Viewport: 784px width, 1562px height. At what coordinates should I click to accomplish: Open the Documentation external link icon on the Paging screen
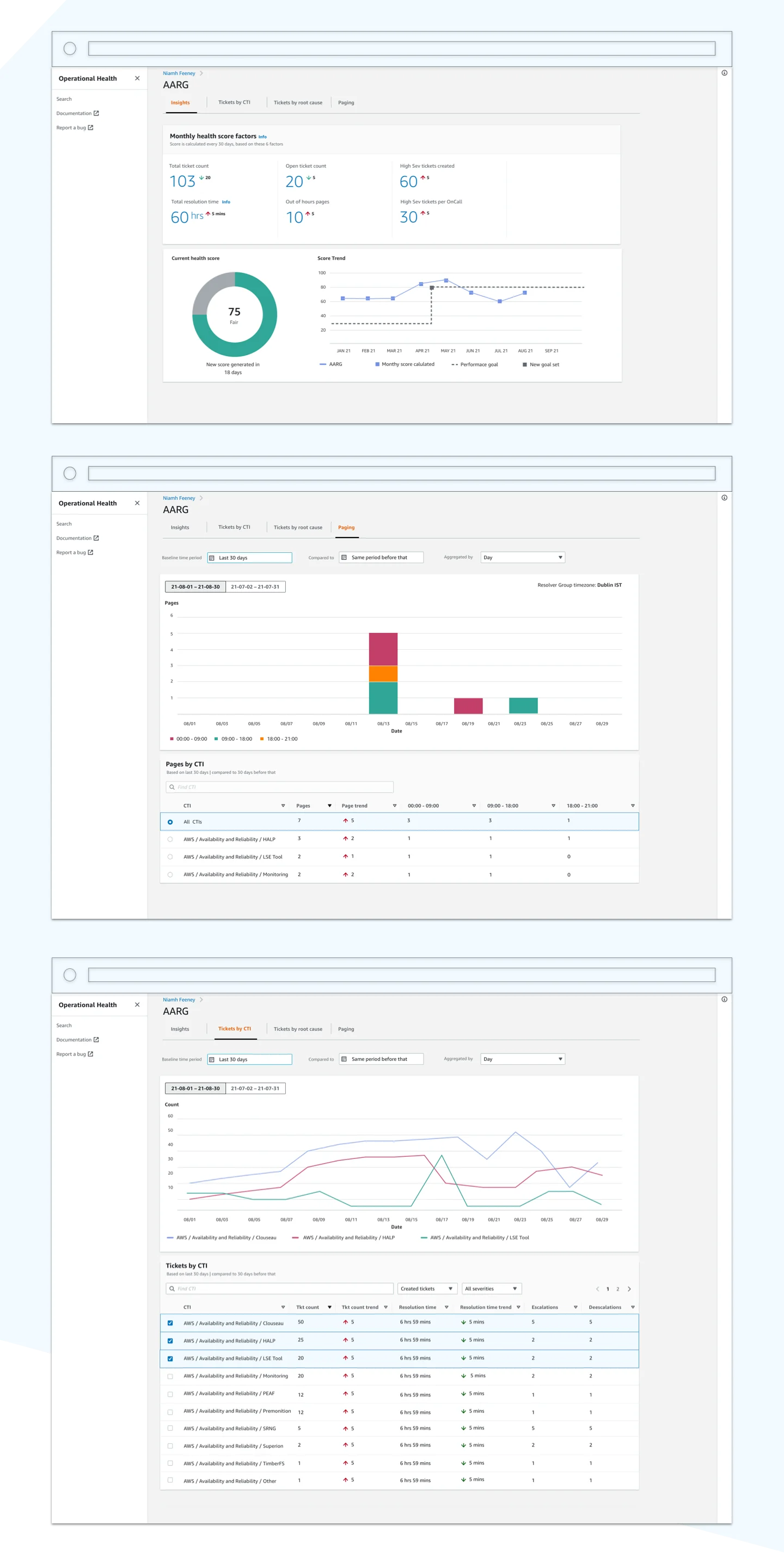pos(96,539)
